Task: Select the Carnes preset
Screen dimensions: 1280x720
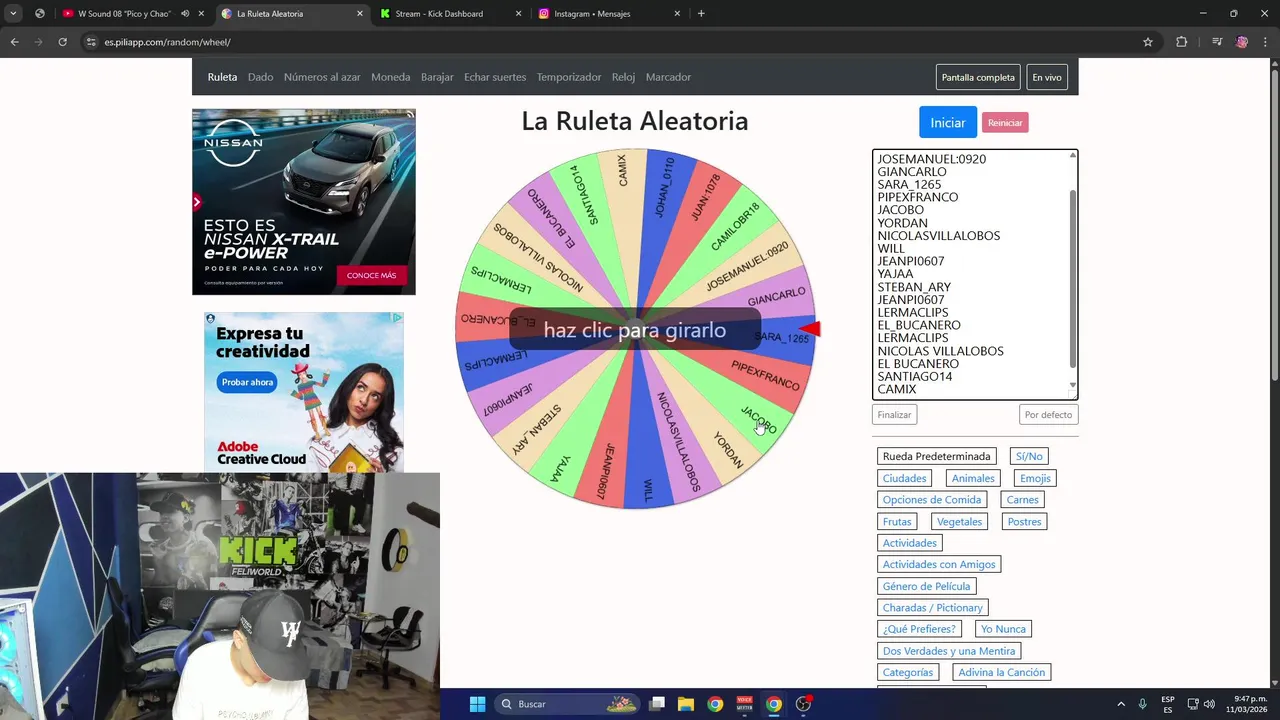Action: pyautogui.click(x=1023, y=500)
